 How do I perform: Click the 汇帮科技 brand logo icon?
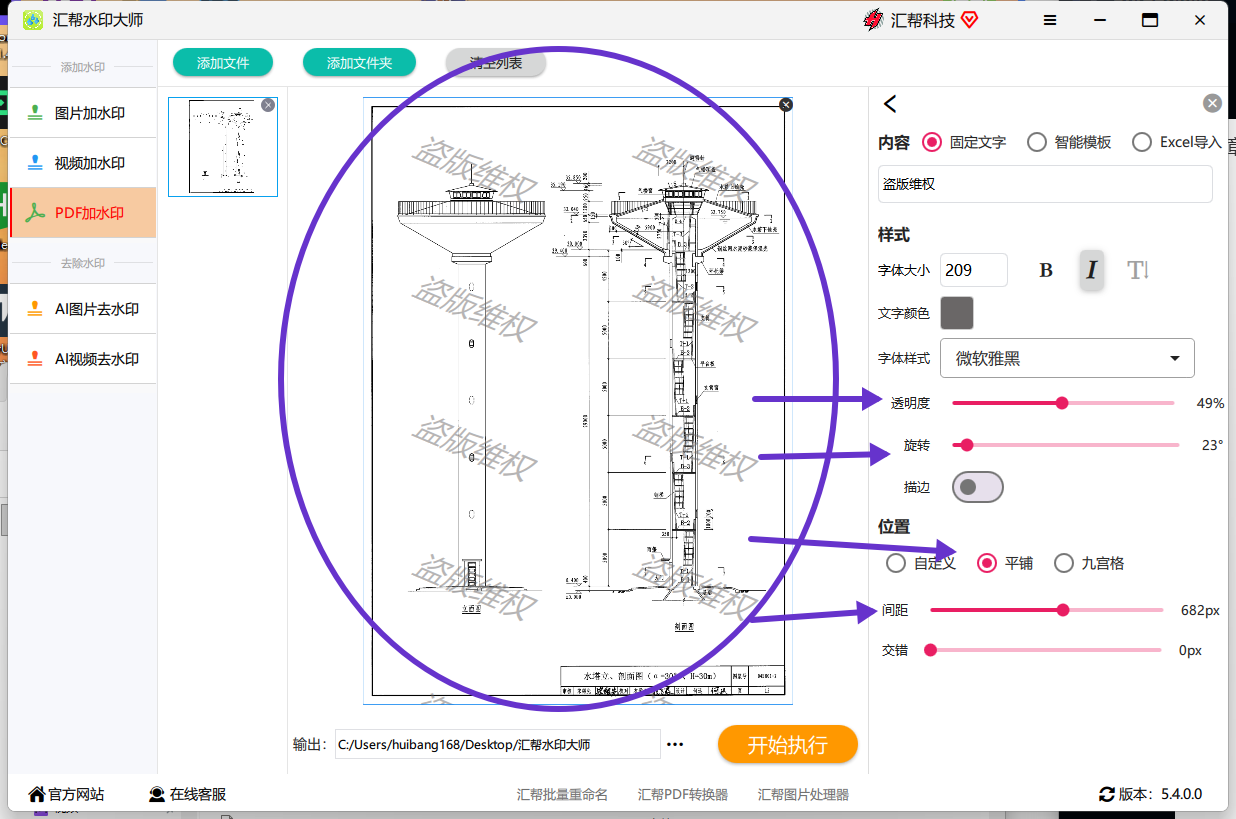pos(873,20)
